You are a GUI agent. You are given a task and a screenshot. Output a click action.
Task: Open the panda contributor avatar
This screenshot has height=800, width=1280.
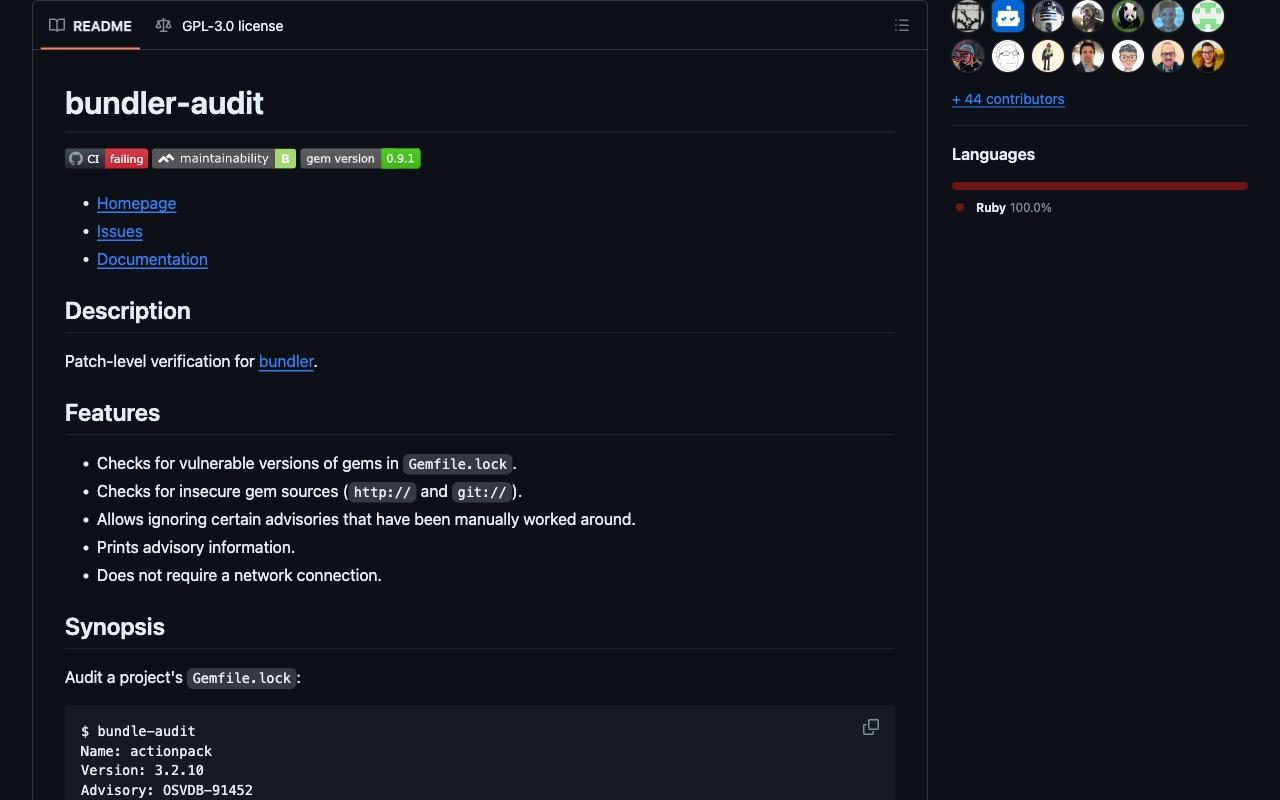[x=1128, y=16]
